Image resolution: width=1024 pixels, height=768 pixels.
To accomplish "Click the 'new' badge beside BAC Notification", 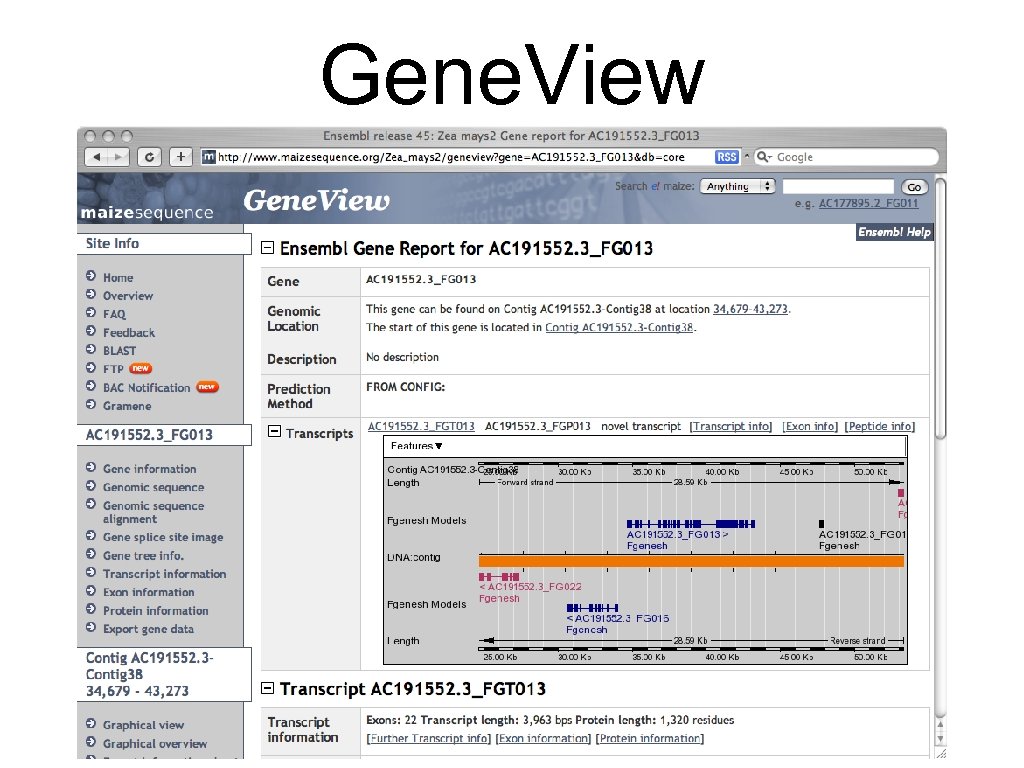I will pos(207,387).
